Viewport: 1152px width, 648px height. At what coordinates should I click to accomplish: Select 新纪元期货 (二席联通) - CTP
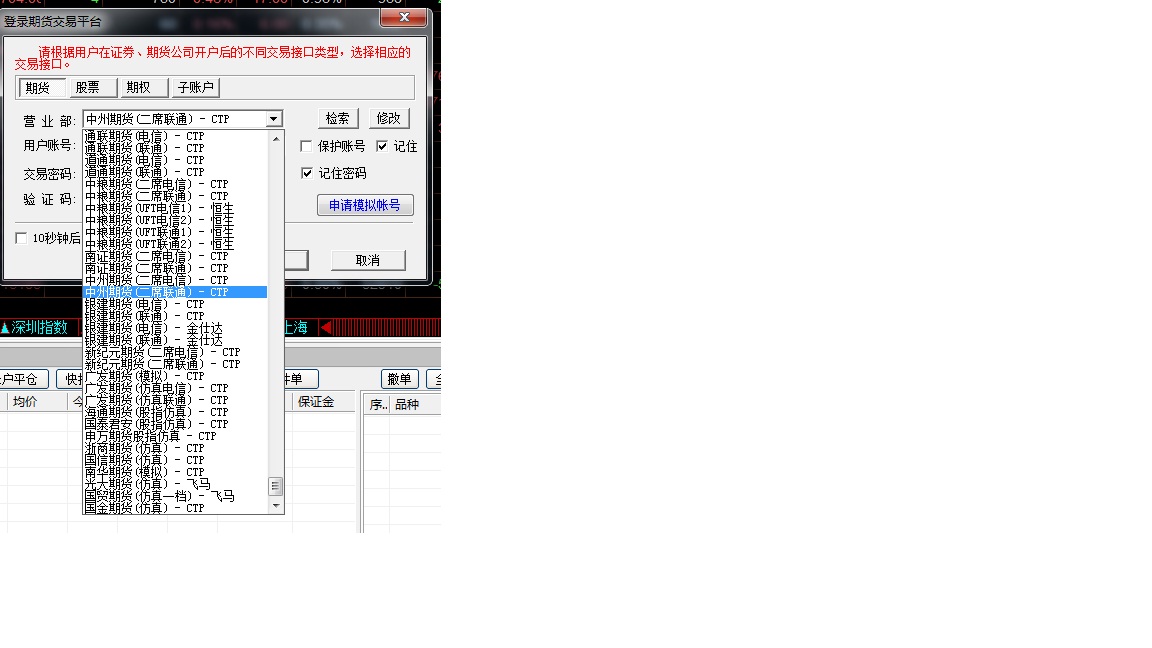click(175, 364)
